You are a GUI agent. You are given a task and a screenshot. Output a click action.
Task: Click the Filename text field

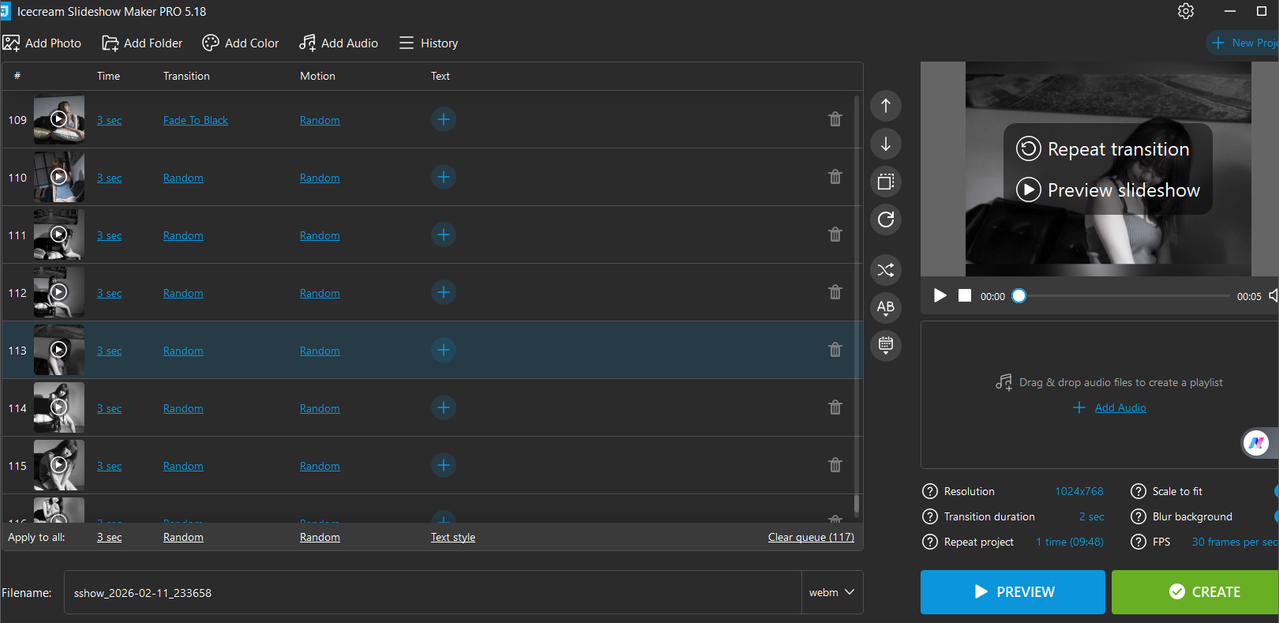pyautogui.click(x=432, y=592)
